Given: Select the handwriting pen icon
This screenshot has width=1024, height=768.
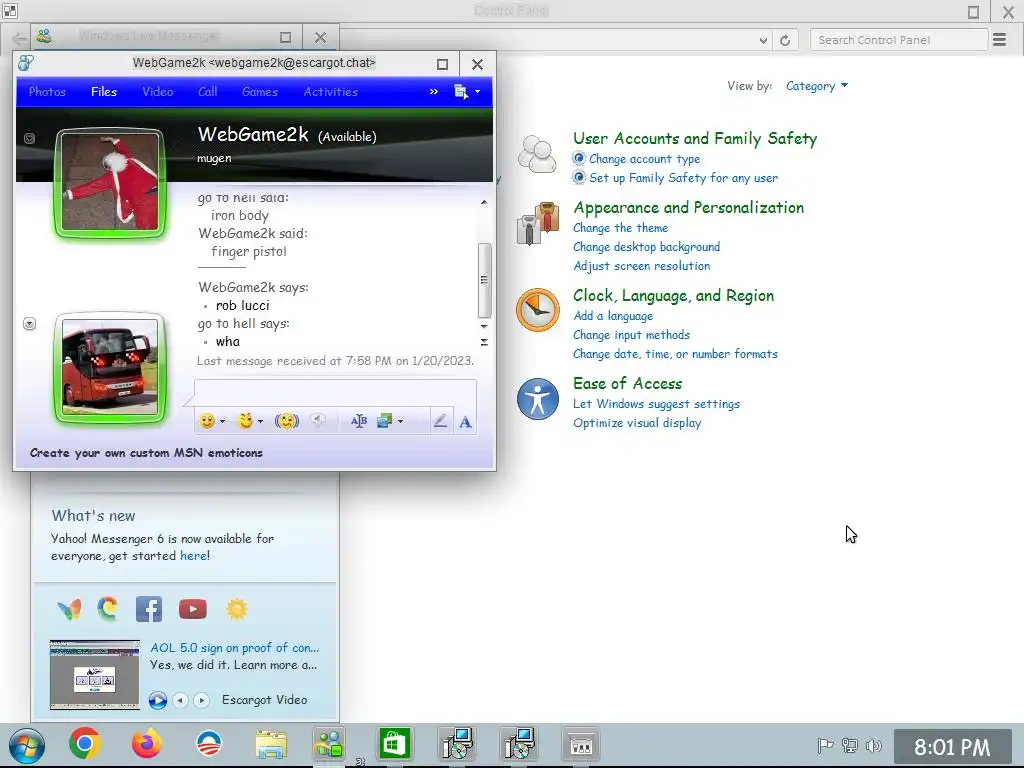Looking at the screenshot, I should pos(441,421).
